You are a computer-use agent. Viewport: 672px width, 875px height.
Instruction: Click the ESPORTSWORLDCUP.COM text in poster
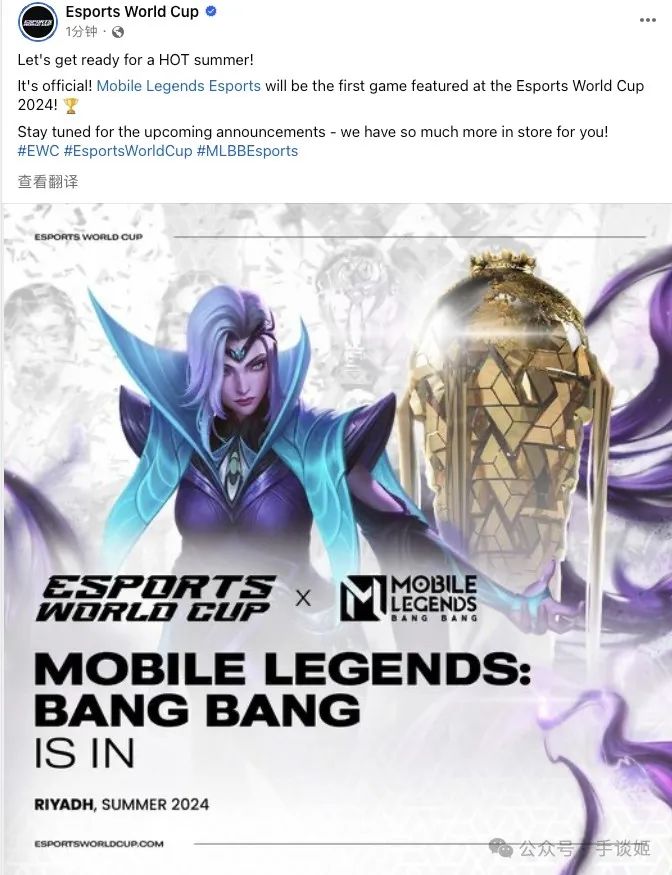(99, 844)
